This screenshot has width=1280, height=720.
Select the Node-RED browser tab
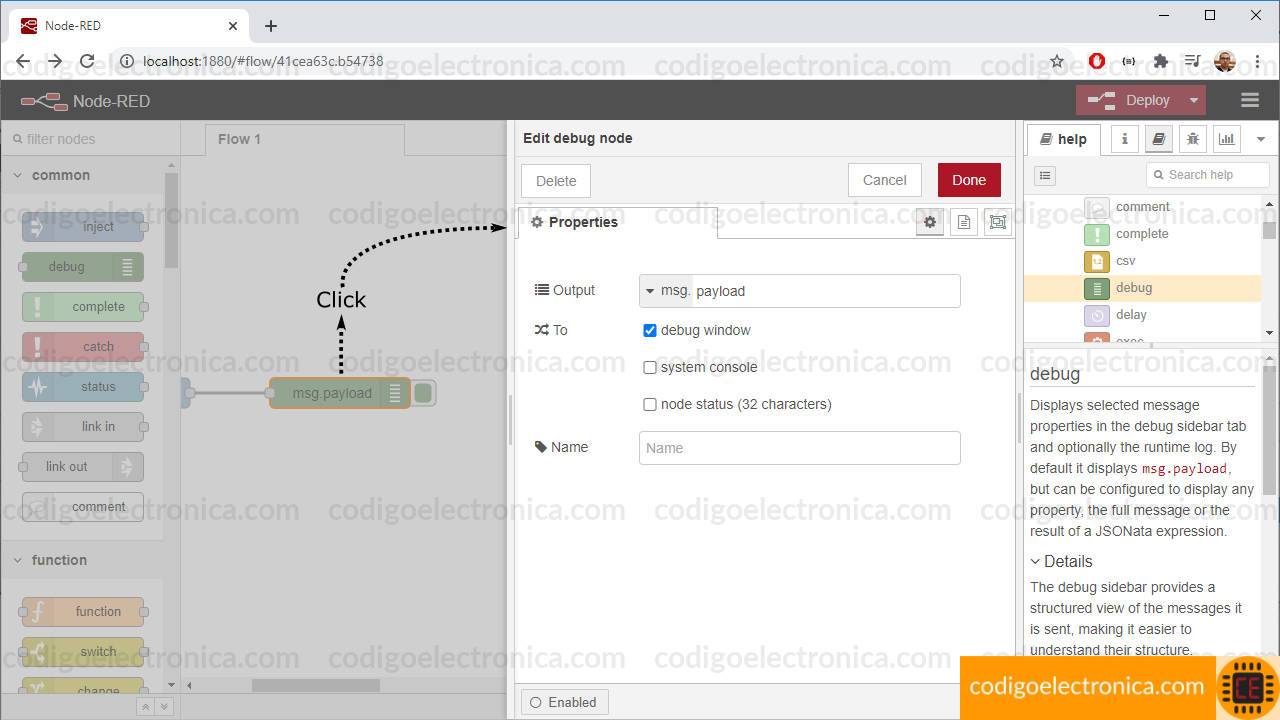pos(130,26)
